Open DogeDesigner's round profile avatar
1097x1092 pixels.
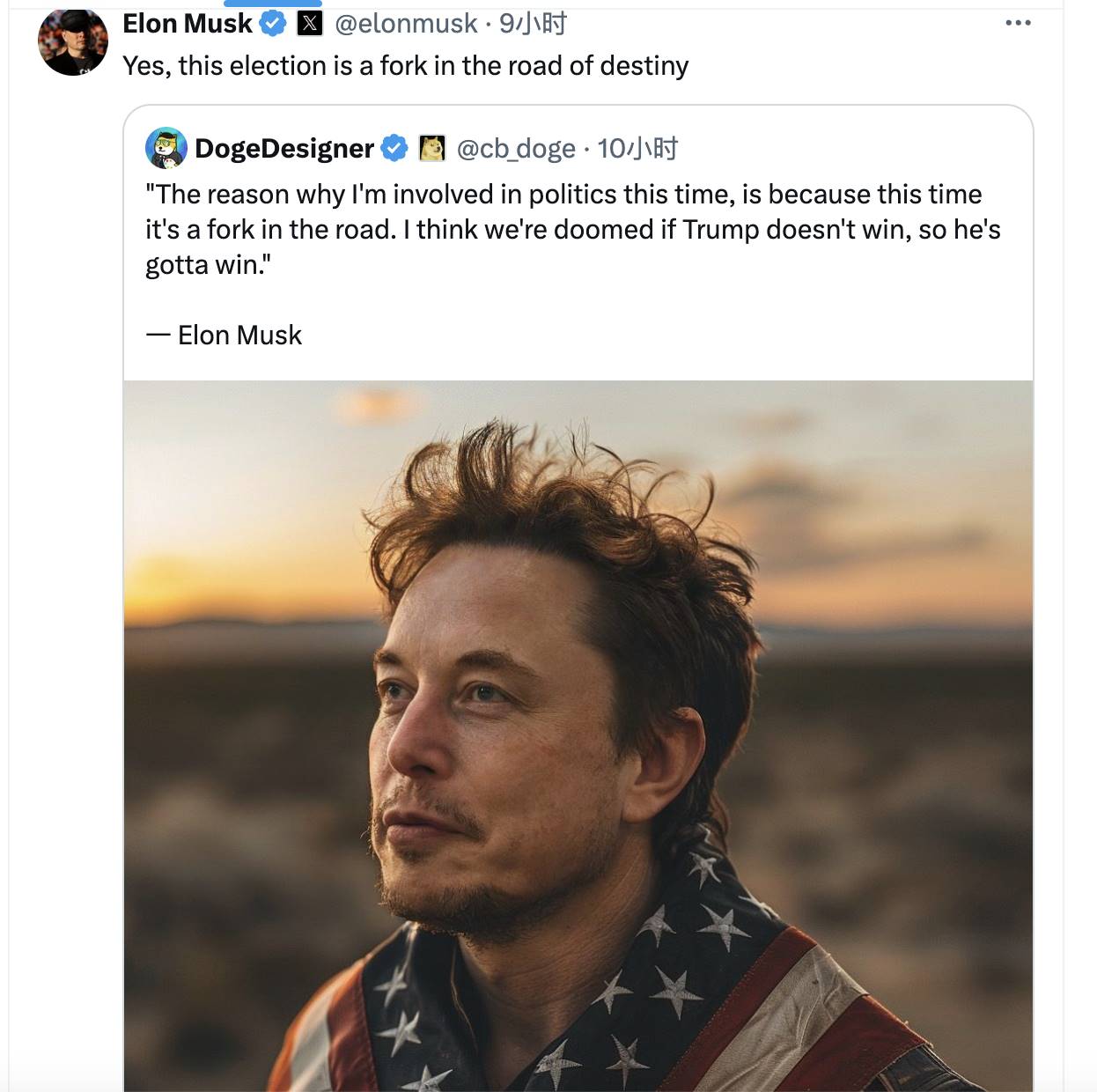pyautogui.click(x=166, y=148)
